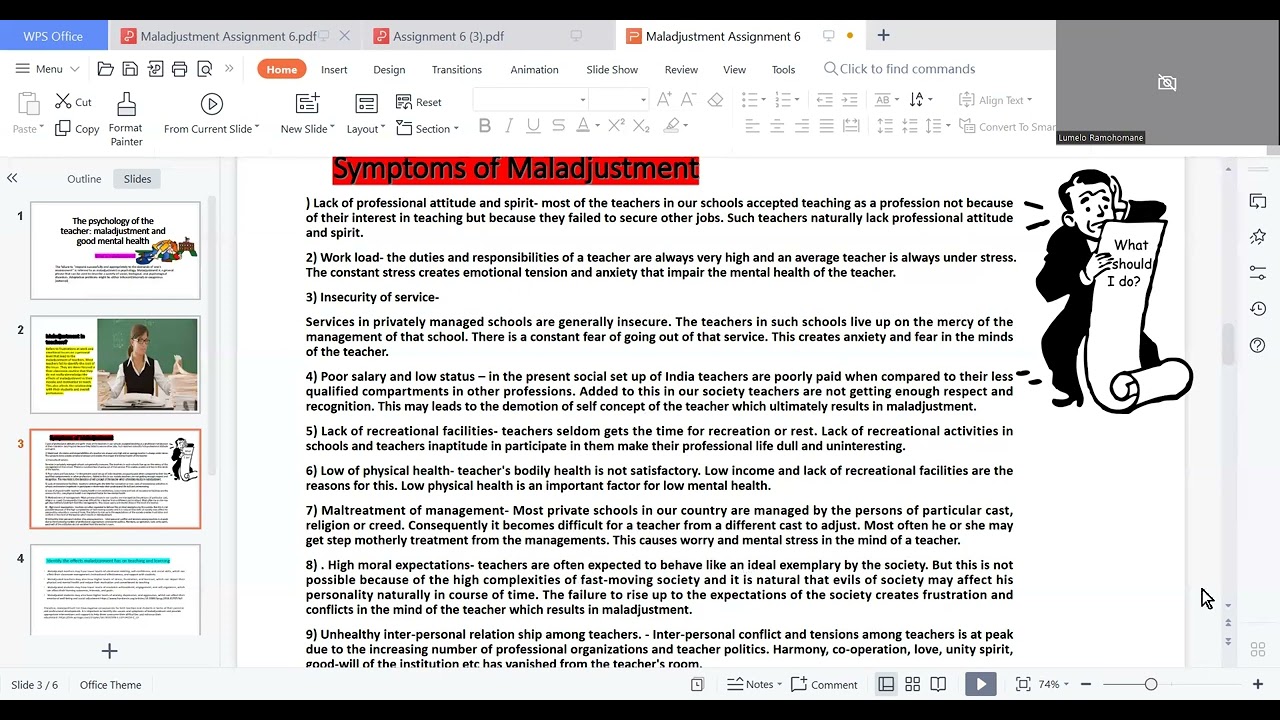Add a new document tab with plus
The width and height of the screenshot is (1280, 720).
point(883,35)
